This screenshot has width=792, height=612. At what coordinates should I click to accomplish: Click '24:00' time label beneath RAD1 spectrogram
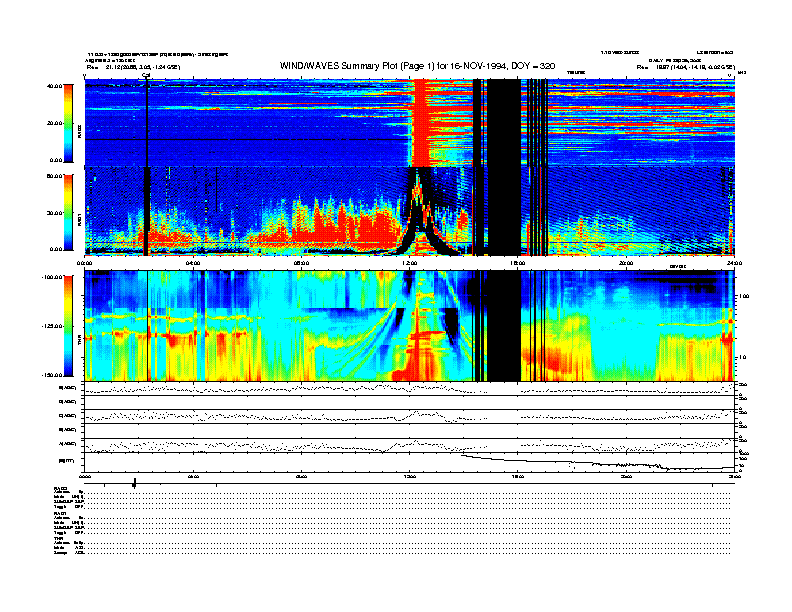point(734,263)
